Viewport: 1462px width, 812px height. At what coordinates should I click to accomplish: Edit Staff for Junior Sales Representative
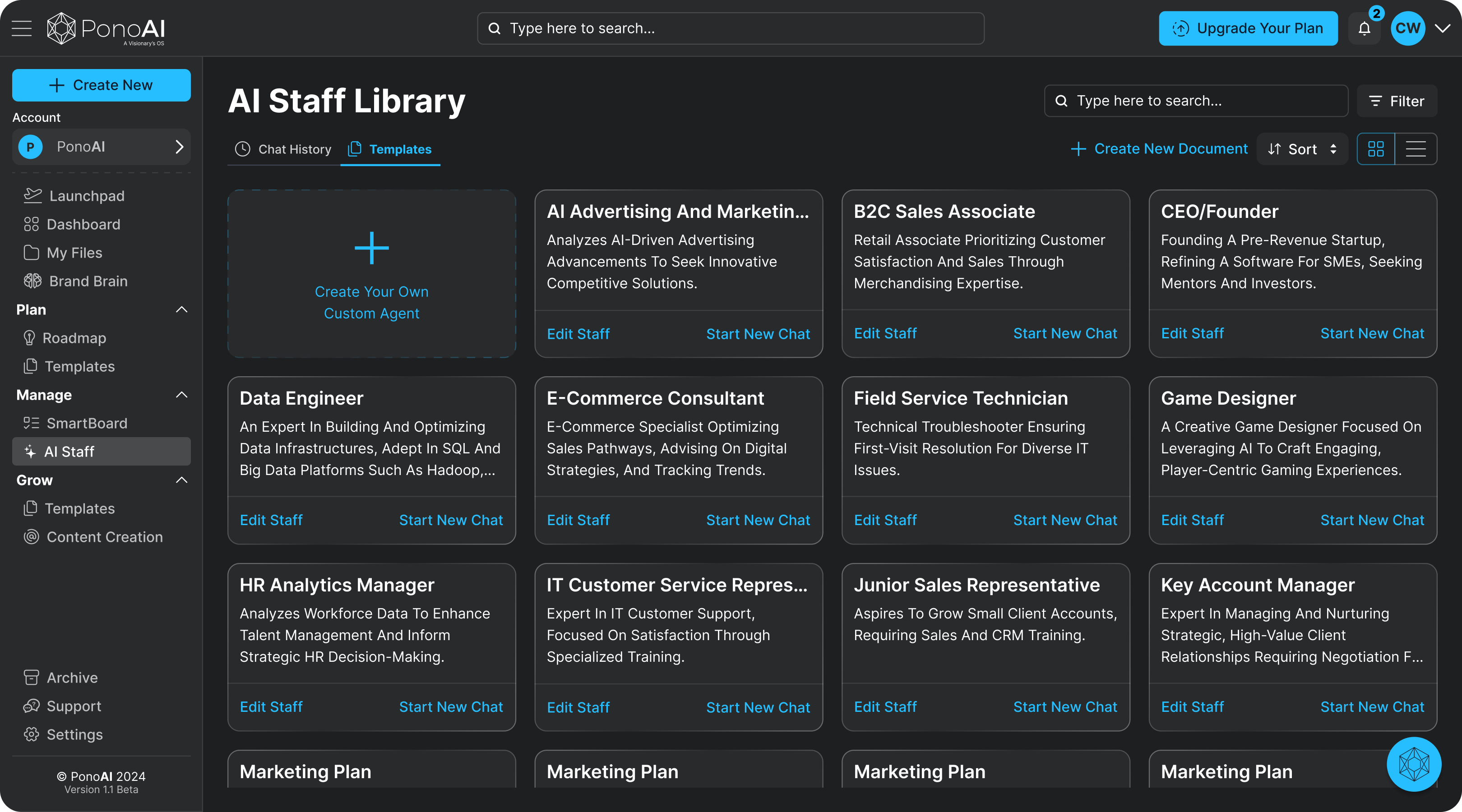click(885, 706)
